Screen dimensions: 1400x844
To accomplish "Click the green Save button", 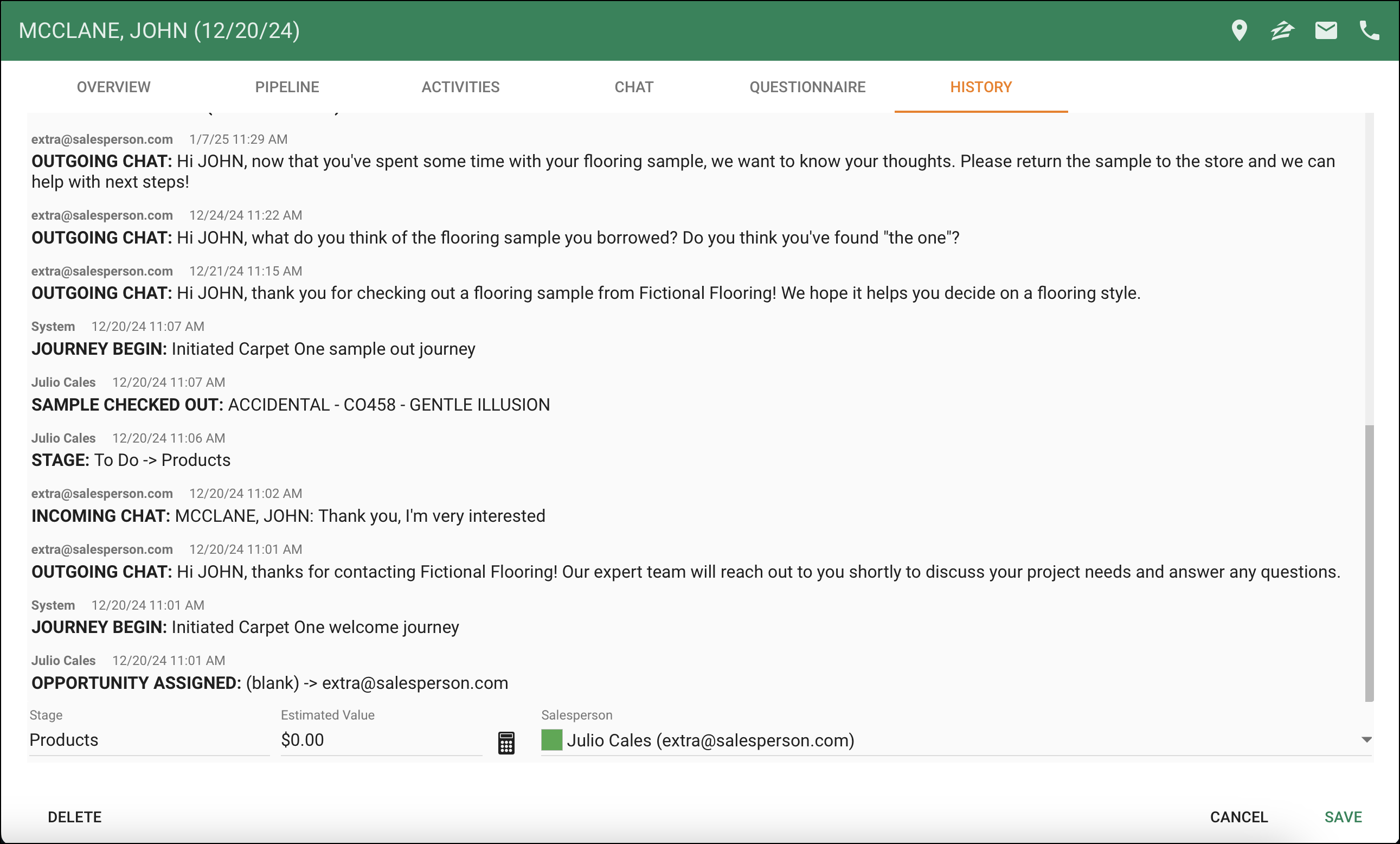I will [1343, 817].
